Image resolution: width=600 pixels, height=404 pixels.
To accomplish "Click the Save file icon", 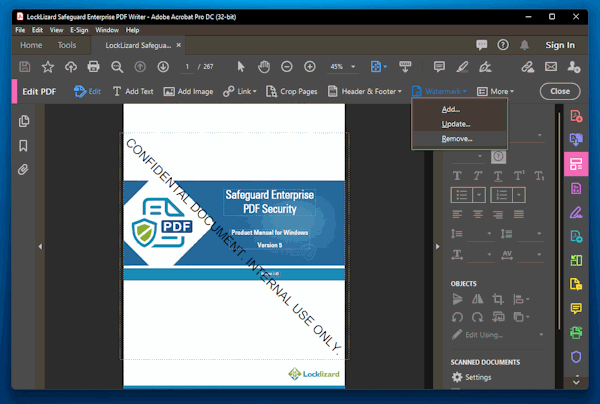I will [25, 67].
